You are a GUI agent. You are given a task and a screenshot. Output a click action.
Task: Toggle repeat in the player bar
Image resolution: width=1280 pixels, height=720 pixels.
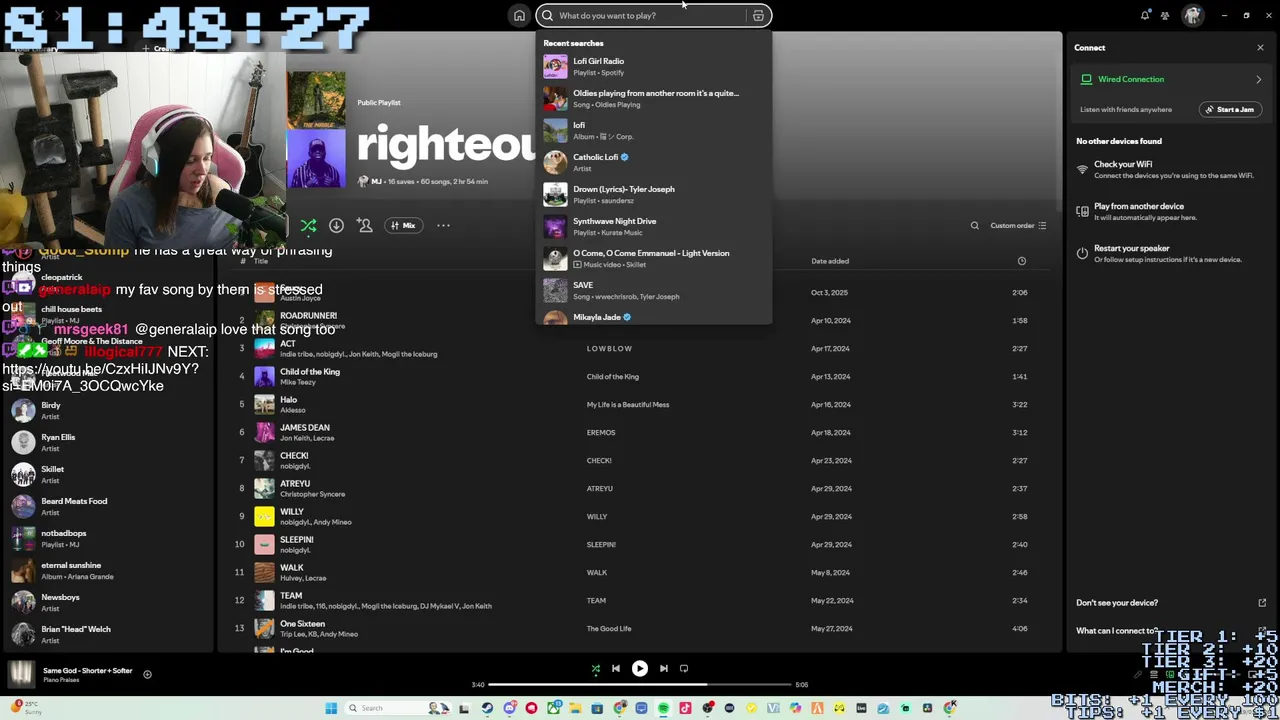pos(684,668)
